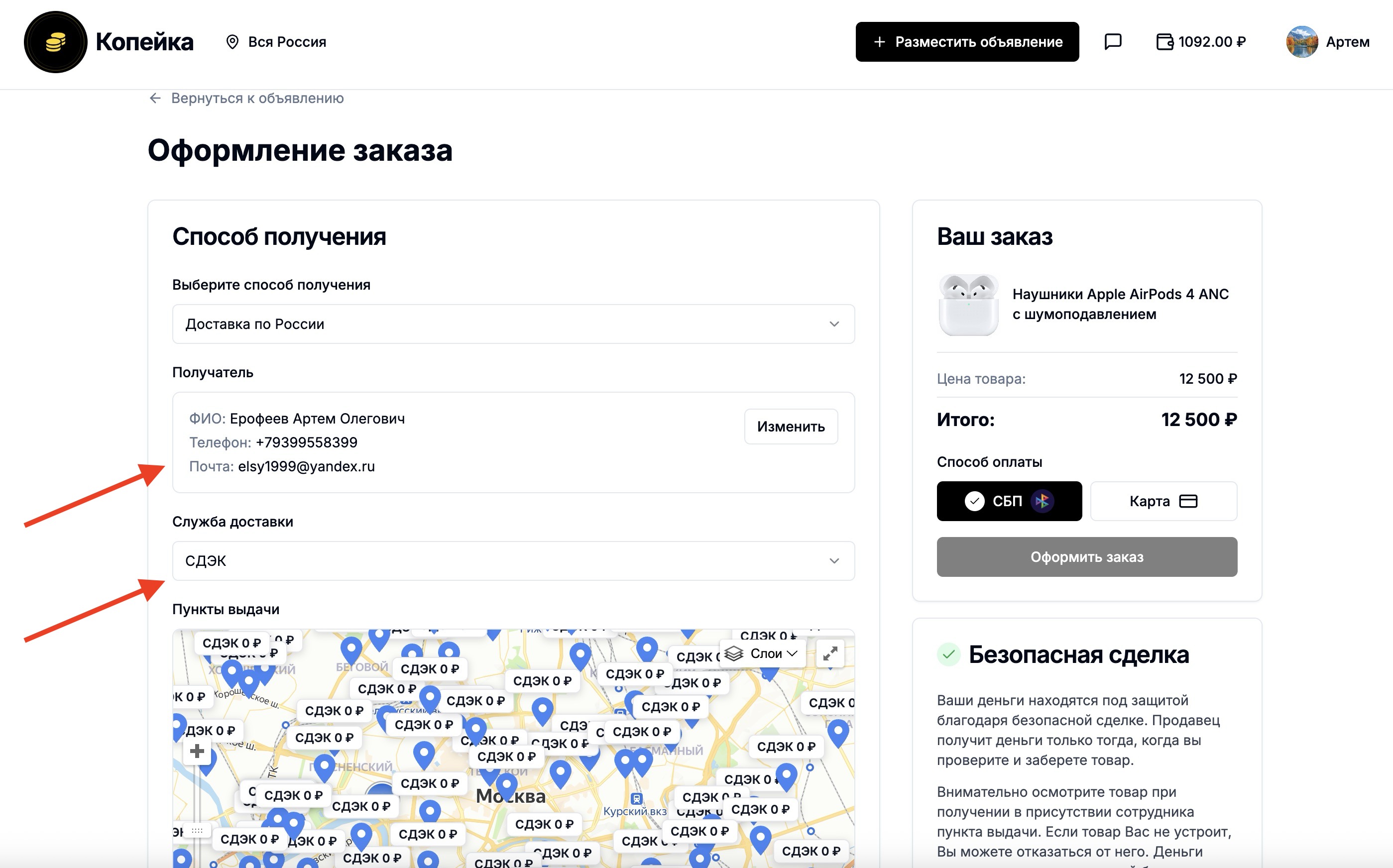Open the chat messages icon
This screenshot has height=868, width=1393.
[x=1113, y=41]
